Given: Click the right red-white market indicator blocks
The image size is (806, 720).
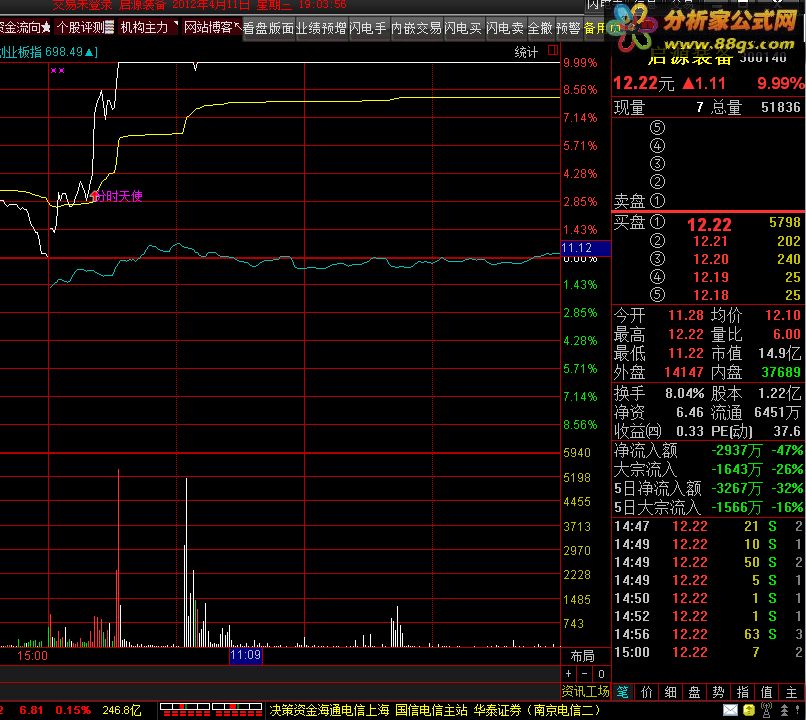Looking at the screenshot, I should pos(237,710).
